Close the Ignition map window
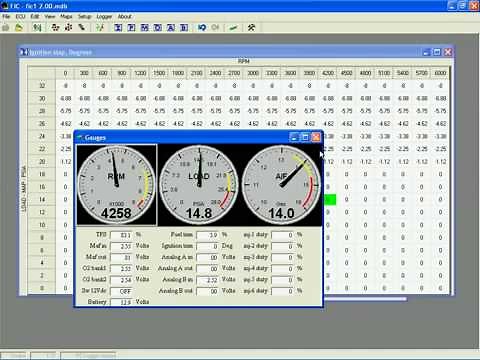 [x=448, y=52]
